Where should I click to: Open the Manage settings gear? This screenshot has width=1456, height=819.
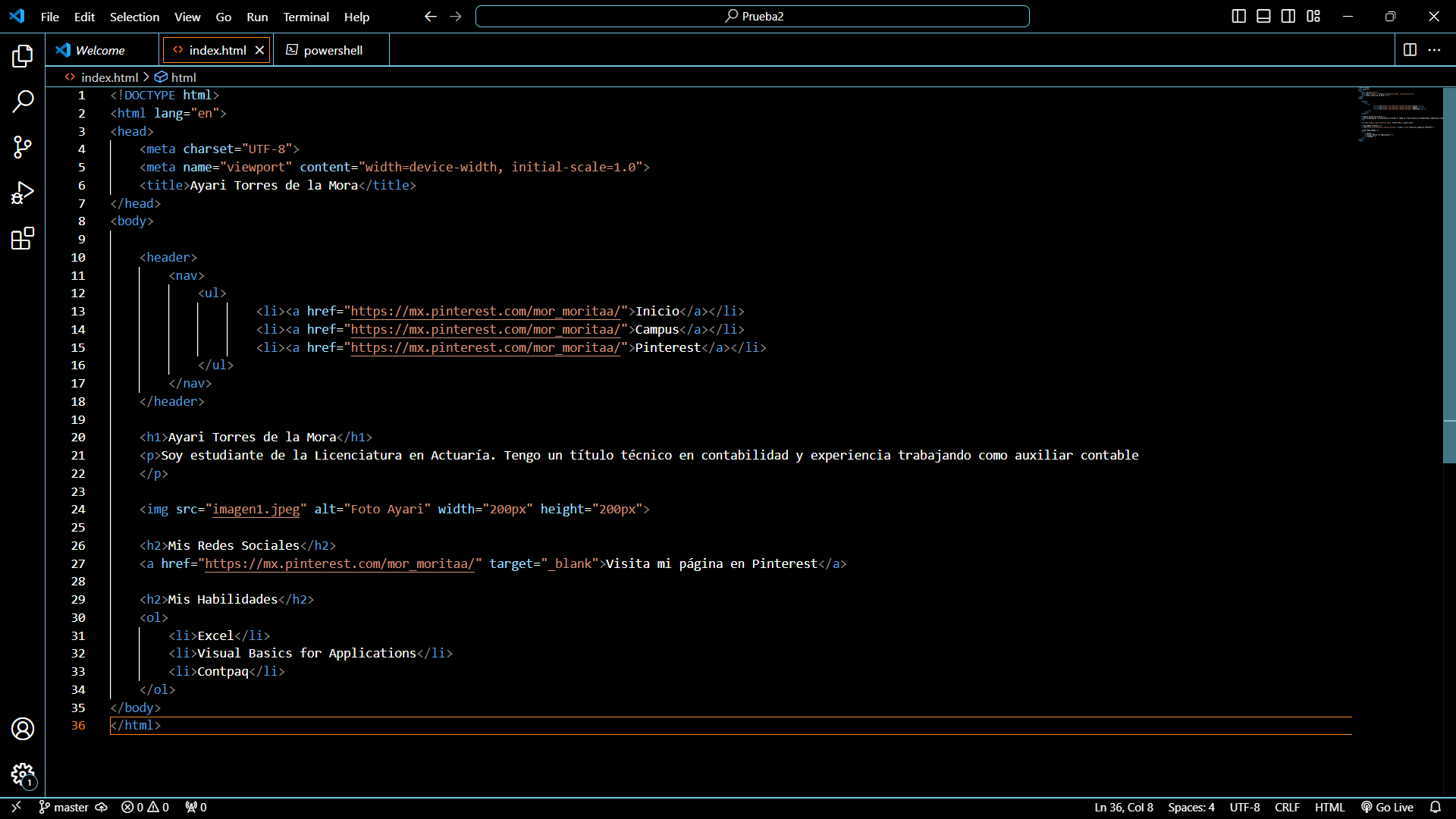click(22, 775)
